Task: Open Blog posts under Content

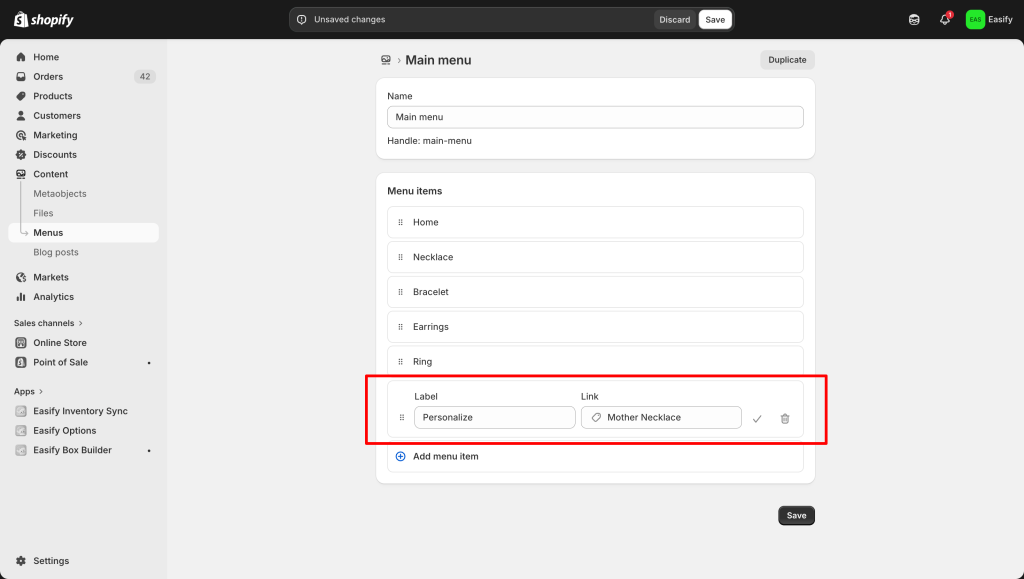Action: (56, 252)
